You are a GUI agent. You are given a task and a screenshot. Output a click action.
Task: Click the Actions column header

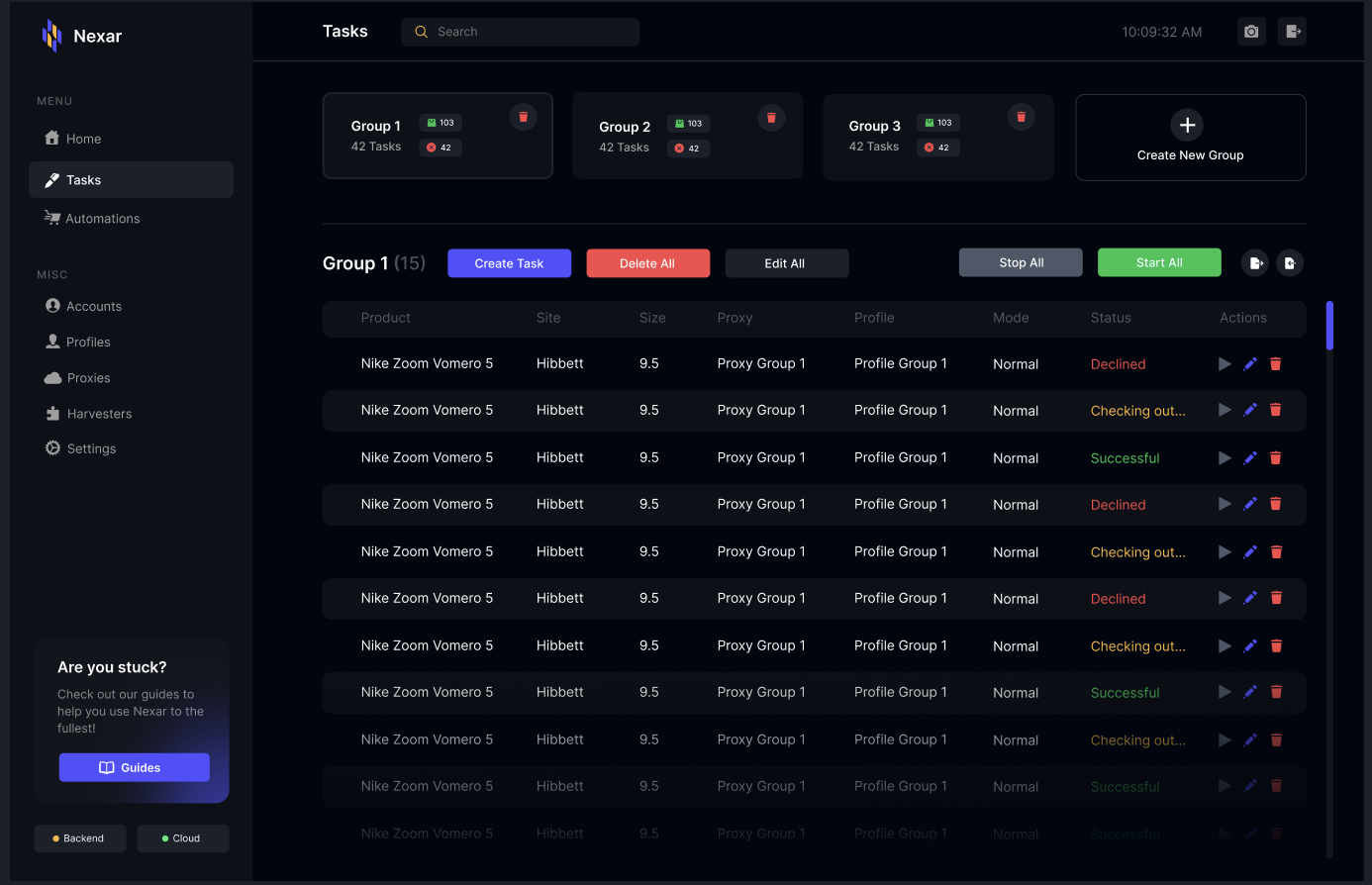(x=1243, y=318)
